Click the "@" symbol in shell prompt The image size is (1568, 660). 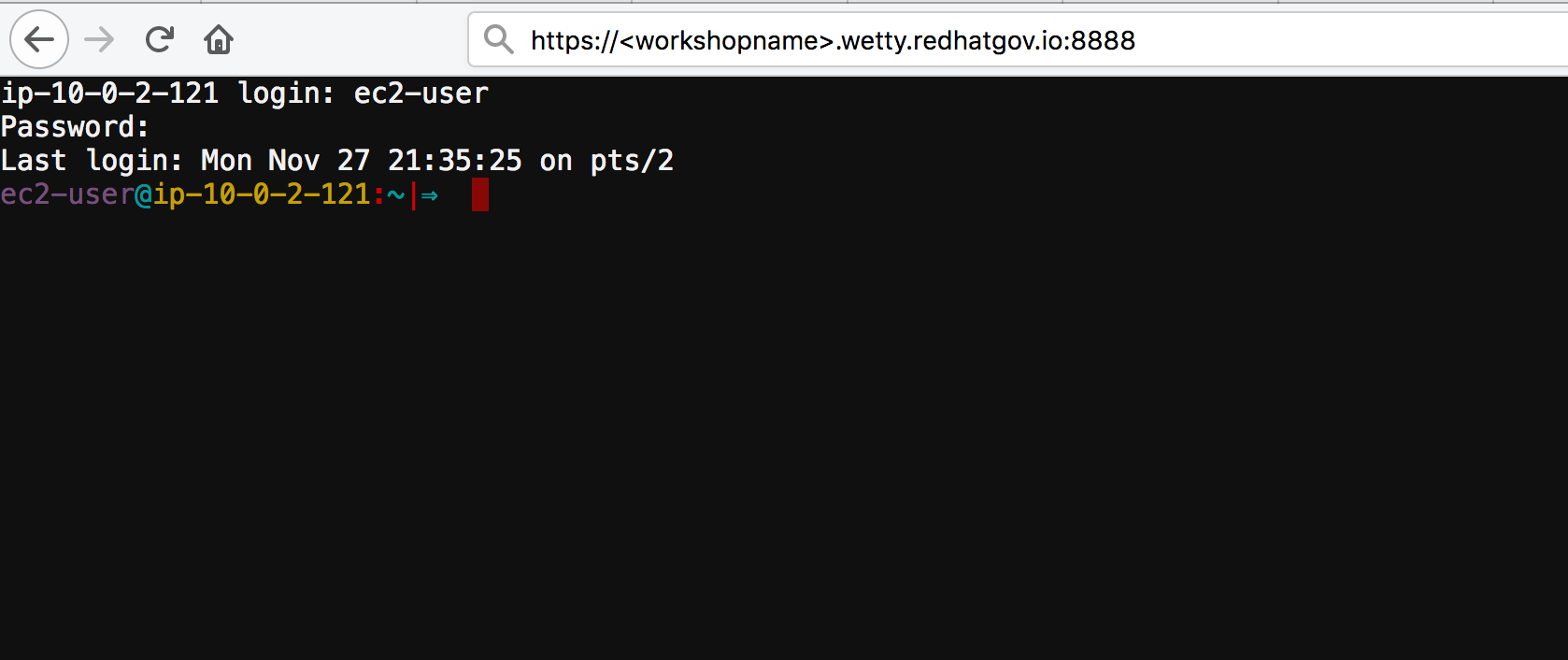point(144,194)
